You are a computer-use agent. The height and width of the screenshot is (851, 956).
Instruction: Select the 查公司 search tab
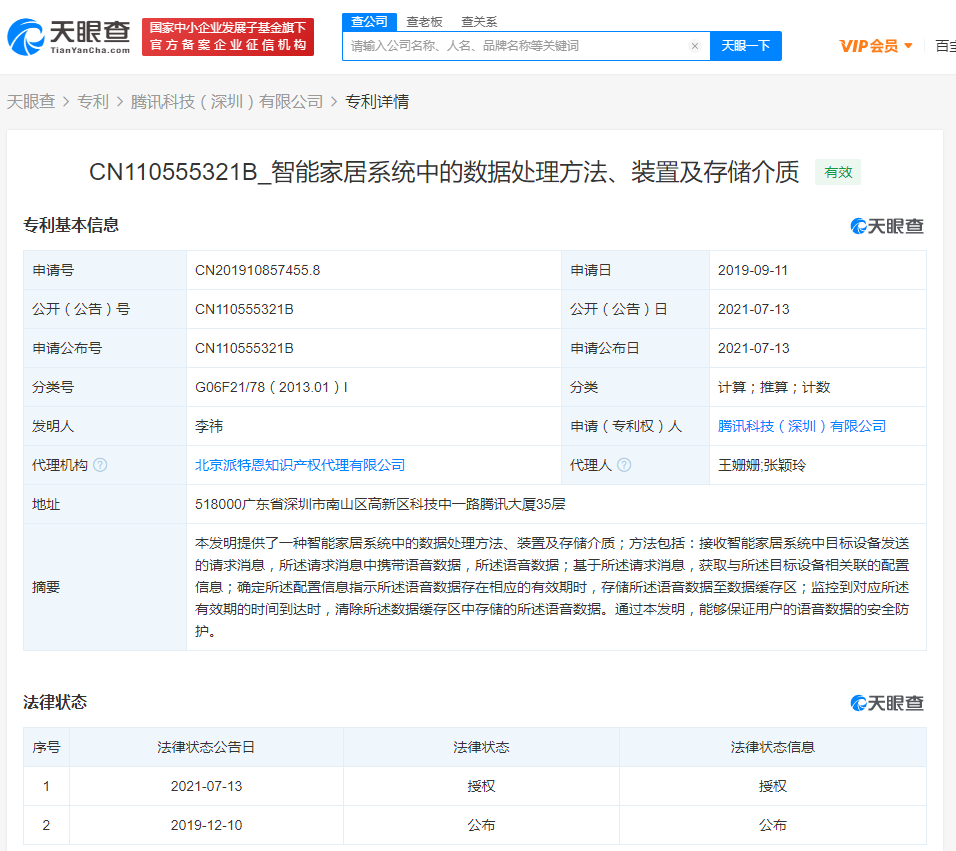pyautogui.click(x=370, y=21)
